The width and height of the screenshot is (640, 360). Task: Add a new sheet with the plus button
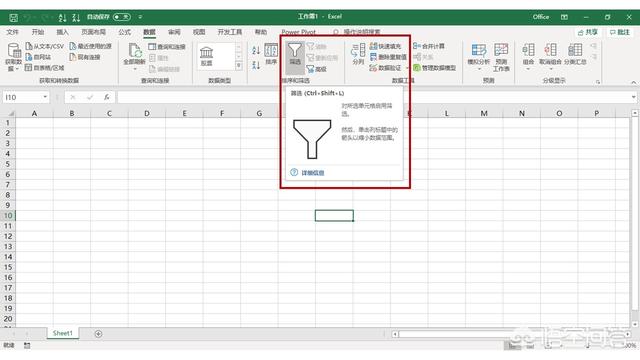98,334
